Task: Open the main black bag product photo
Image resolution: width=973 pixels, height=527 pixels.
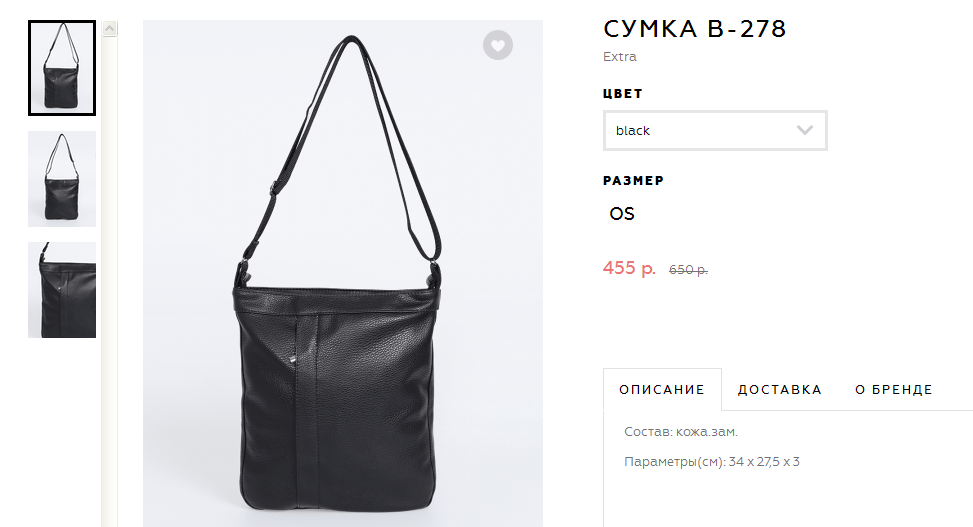Action: pos(343,273)
